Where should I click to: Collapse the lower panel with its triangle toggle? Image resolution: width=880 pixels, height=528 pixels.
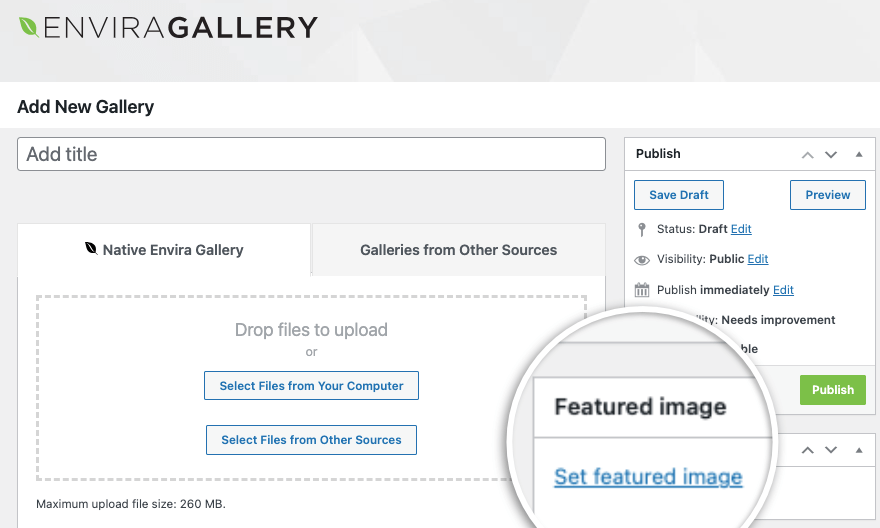(x=859, y=450)
